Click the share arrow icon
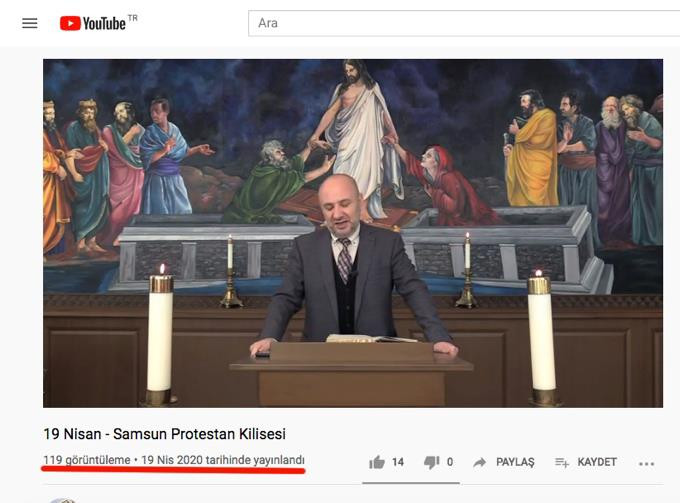 480,463
